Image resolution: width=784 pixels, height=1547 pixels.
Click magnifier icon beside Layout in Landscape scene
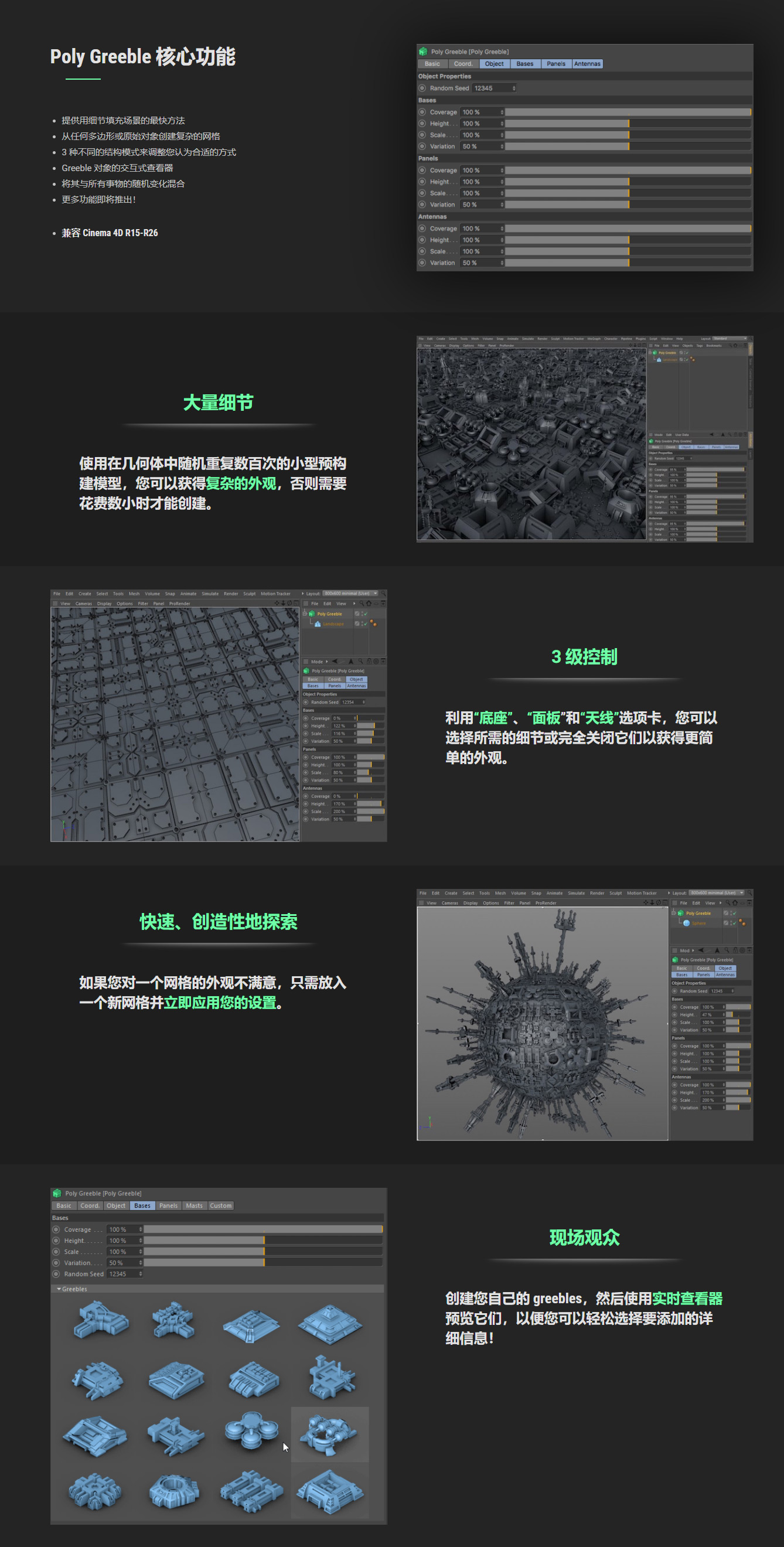(384, 594)
